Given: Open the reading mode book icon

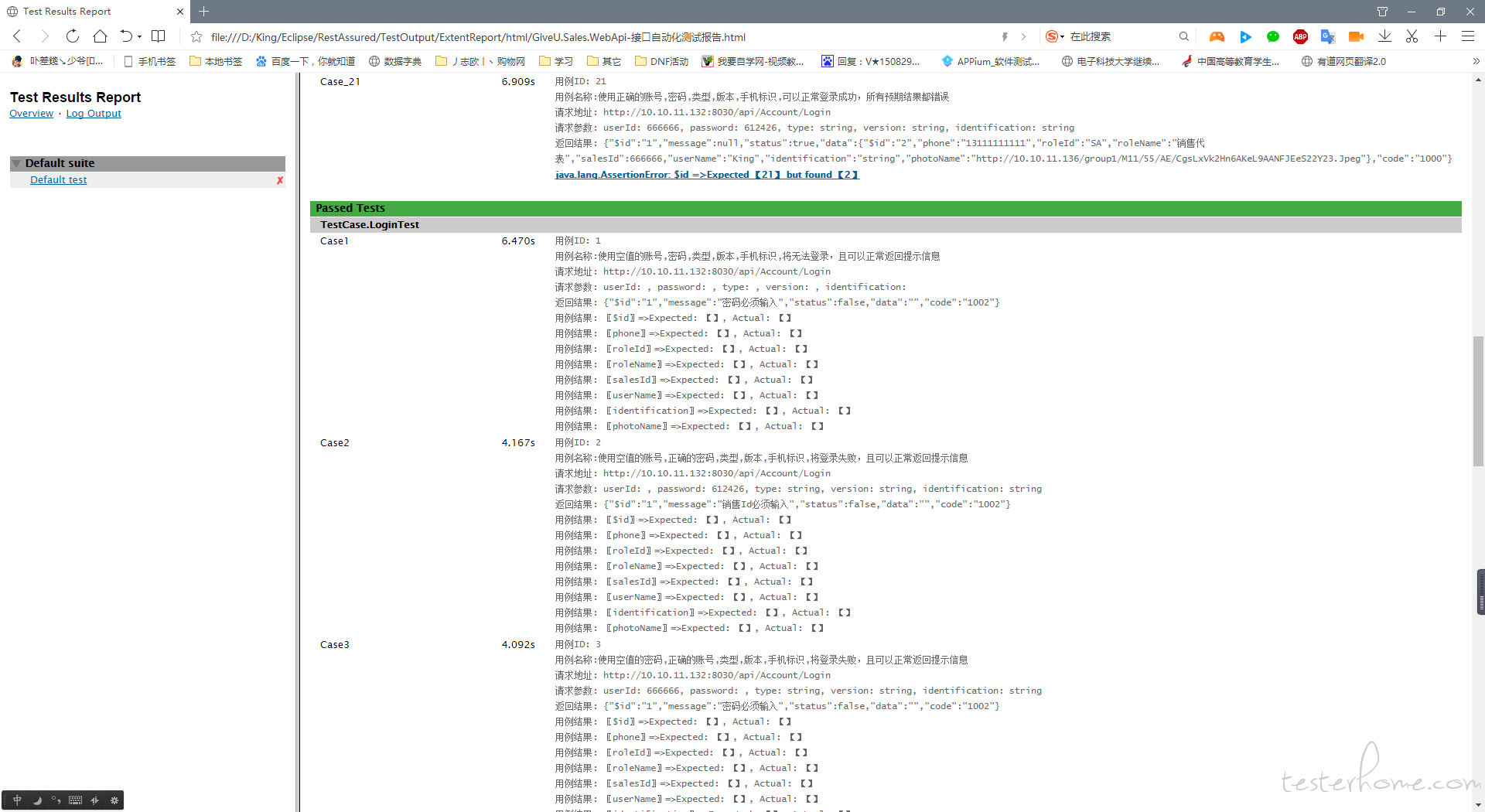Looking at the screenshot, I should (x=159, y=36).
